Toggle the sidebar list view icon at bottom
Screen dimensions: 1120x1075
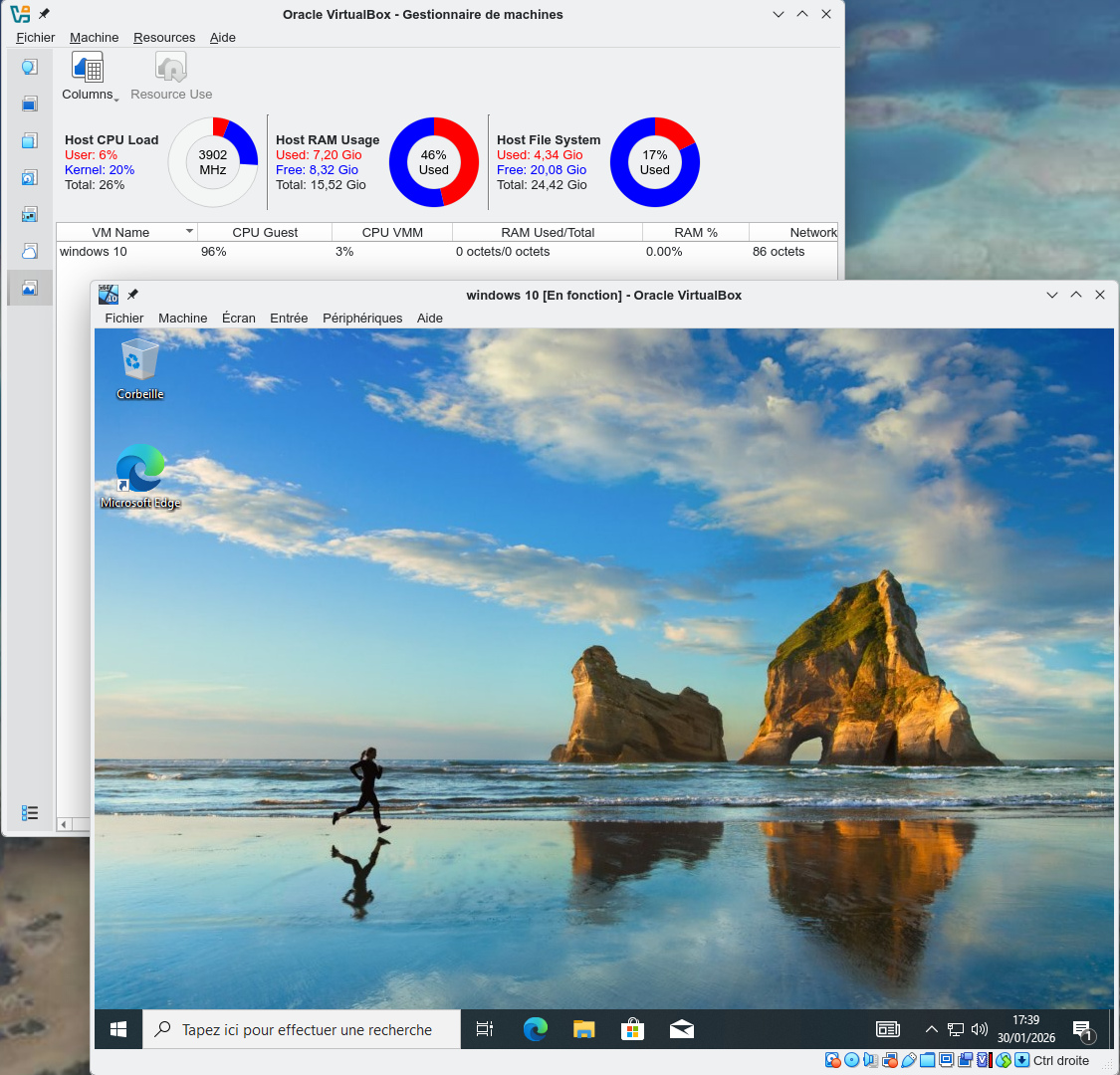(x=30, y=813)
